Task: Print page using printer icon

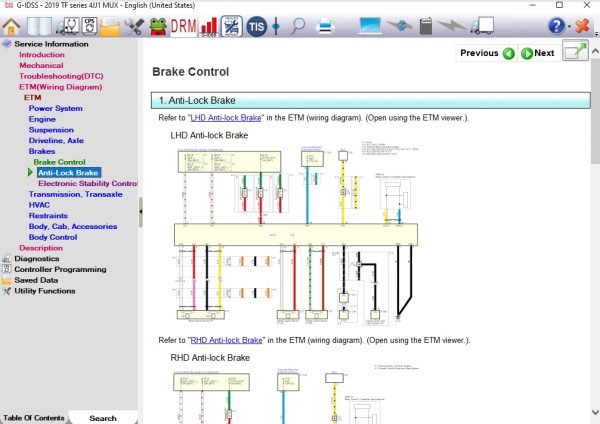Action: (x=326, y=26)
